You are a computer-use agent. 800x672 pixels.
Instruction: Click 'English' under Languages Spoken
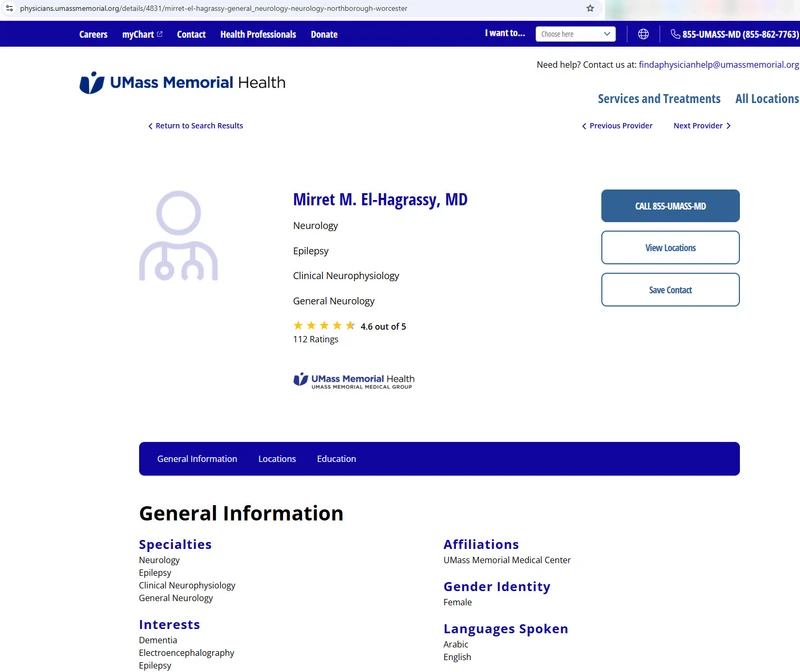point(457,657)
